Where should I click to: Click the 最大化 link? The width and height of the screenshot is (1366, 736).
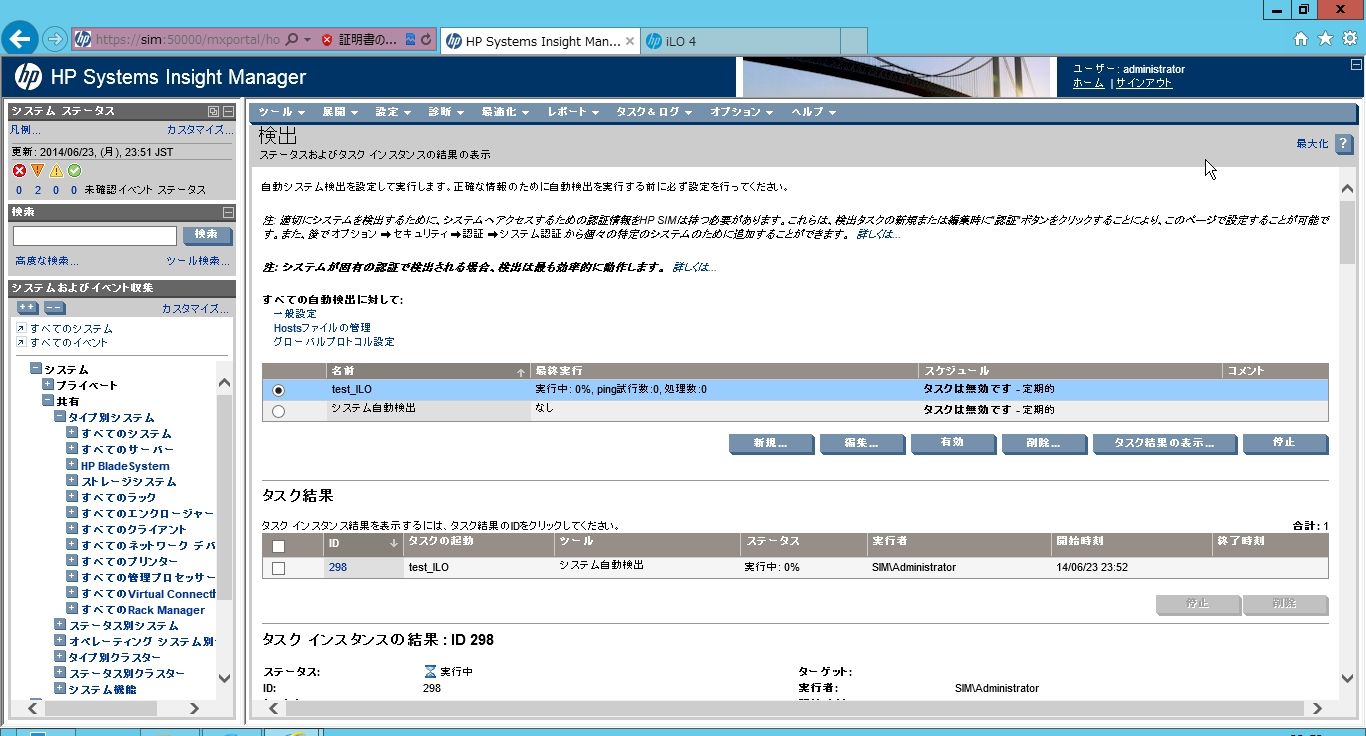[1312, 144]
